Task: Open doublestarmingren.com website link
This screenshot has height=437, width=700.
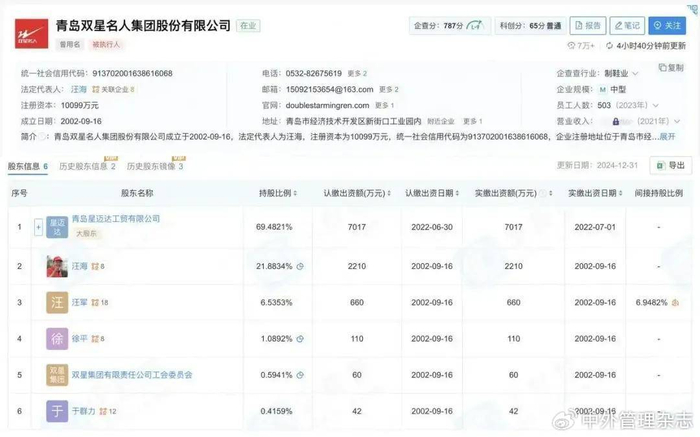Action: (x=327, y=105)
